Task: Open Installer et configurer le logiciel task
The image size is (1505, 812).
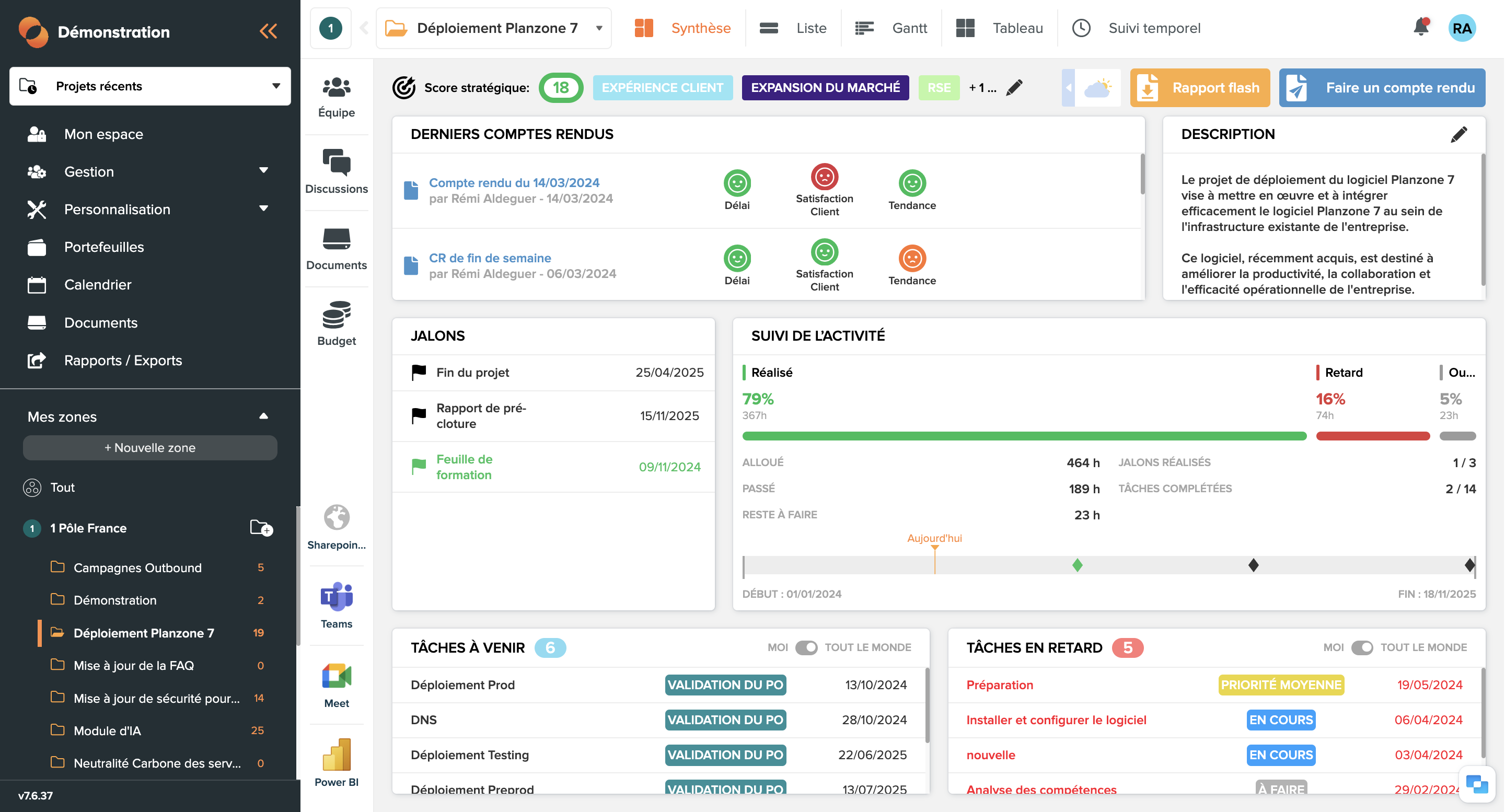Action: 1056,720
